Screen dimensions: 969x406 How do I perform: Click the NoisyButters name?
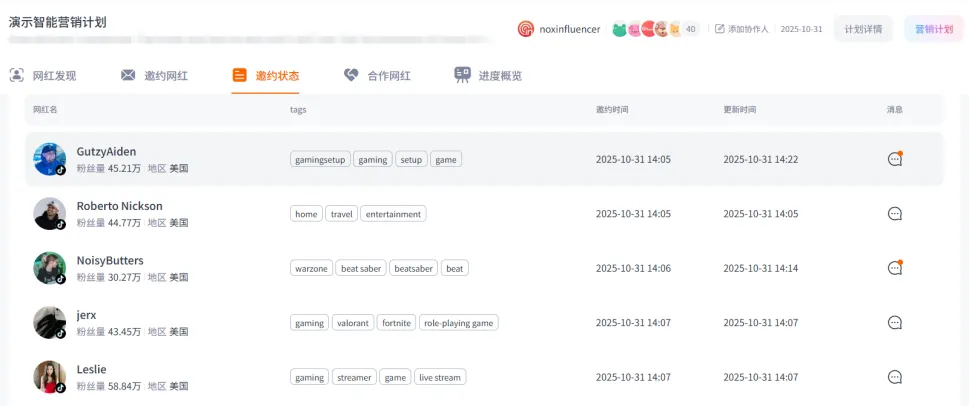coord(110,260)
